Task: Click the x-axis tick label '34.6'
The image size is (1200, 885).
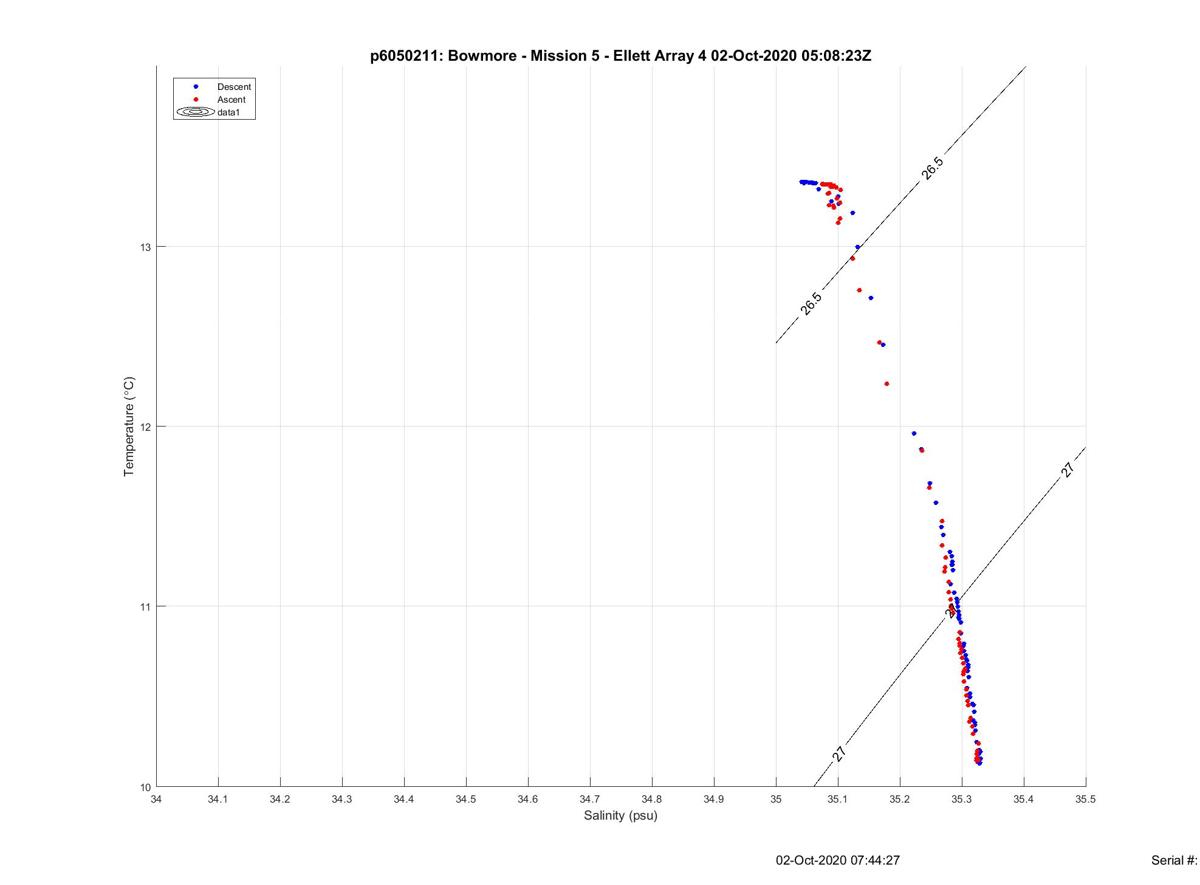Action: pyautogui.click(x=528, y=800)
